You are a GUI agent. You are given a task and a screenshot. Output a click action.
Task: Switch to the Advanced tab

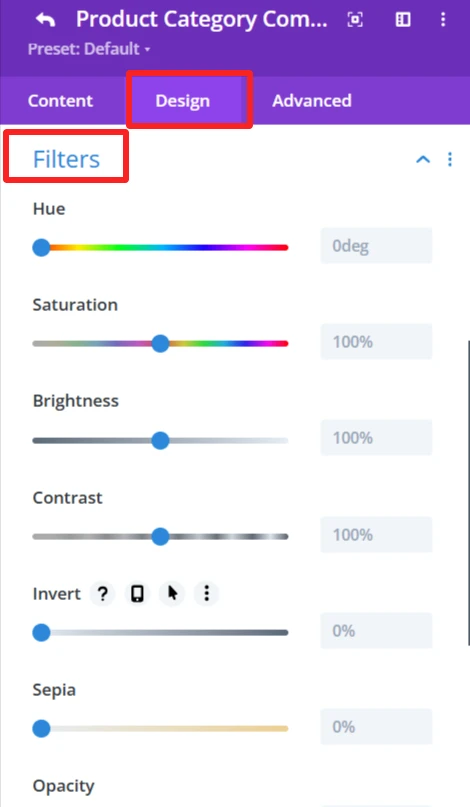click(312, 101)
